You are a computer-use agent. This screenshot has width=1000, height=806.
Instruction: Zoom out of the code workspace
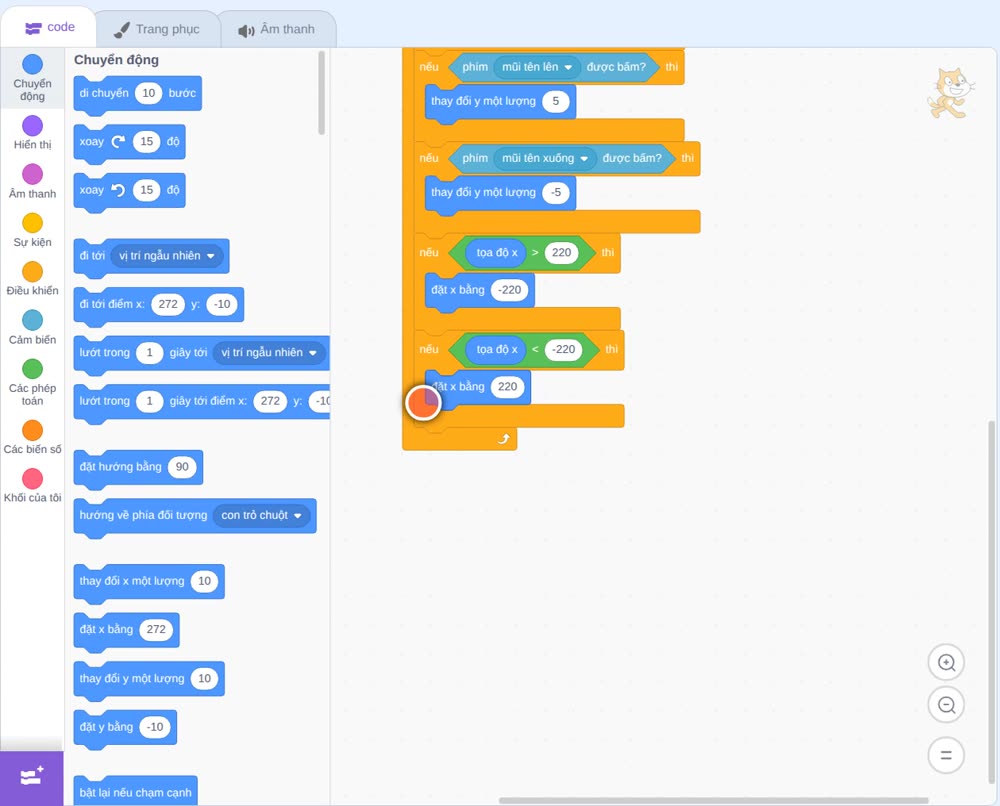(946, 705)
